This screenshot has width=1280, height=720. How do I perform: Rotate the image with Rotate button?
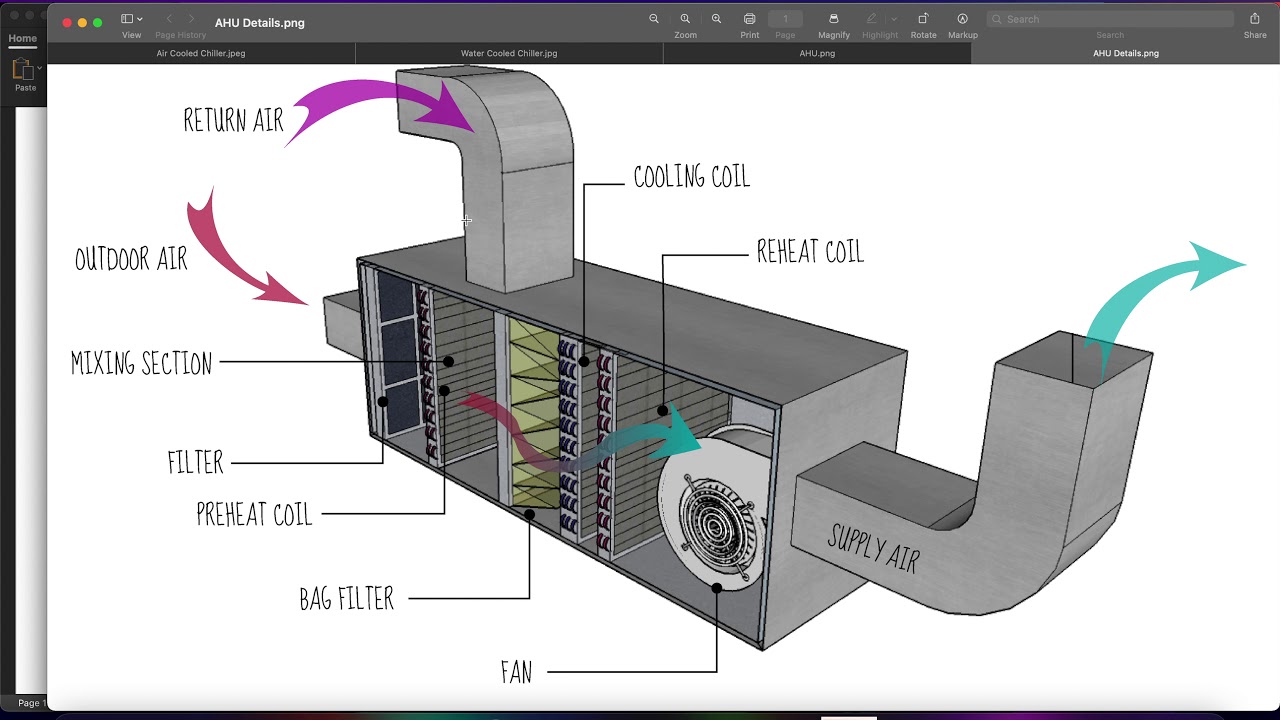point(923,19)
